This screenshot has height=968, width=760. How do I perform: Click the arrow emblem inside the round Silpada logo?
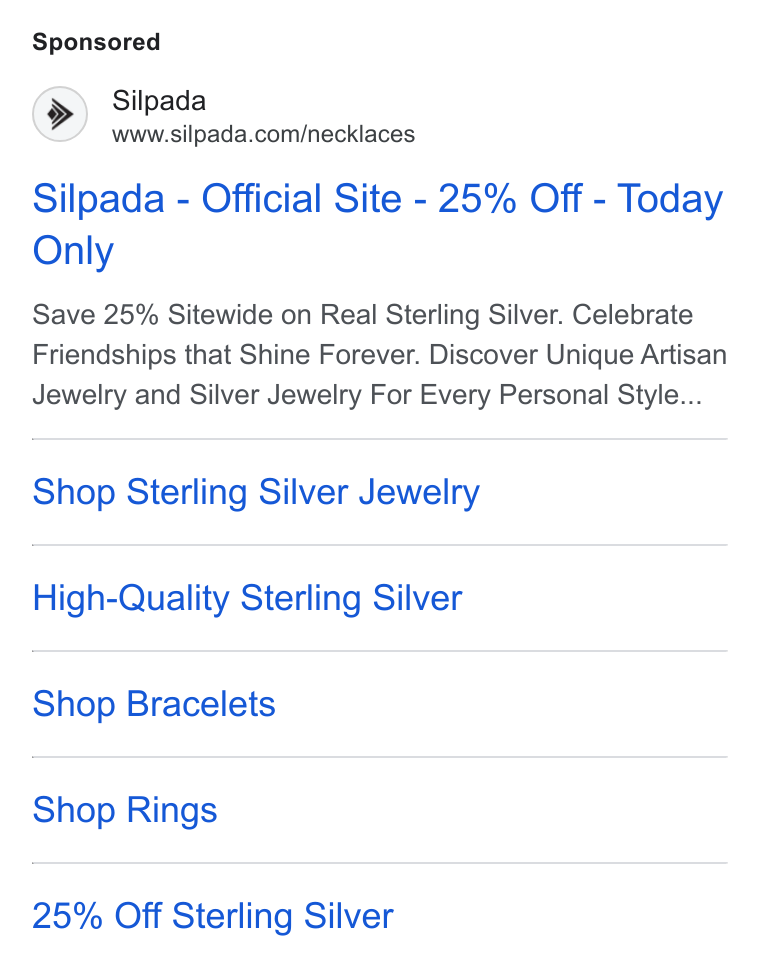[61, 114]
